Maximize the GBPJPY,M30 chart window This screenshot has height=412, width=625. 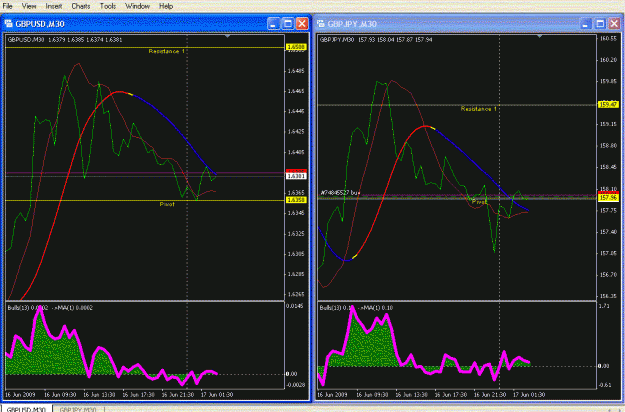(x=600, y=24)
